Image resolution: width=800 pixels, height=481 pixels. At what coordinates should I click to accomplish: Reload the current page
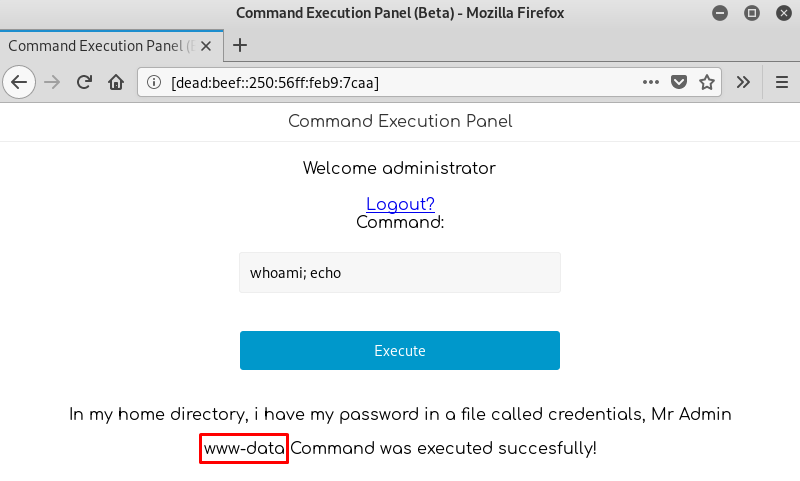pos(85,82)
